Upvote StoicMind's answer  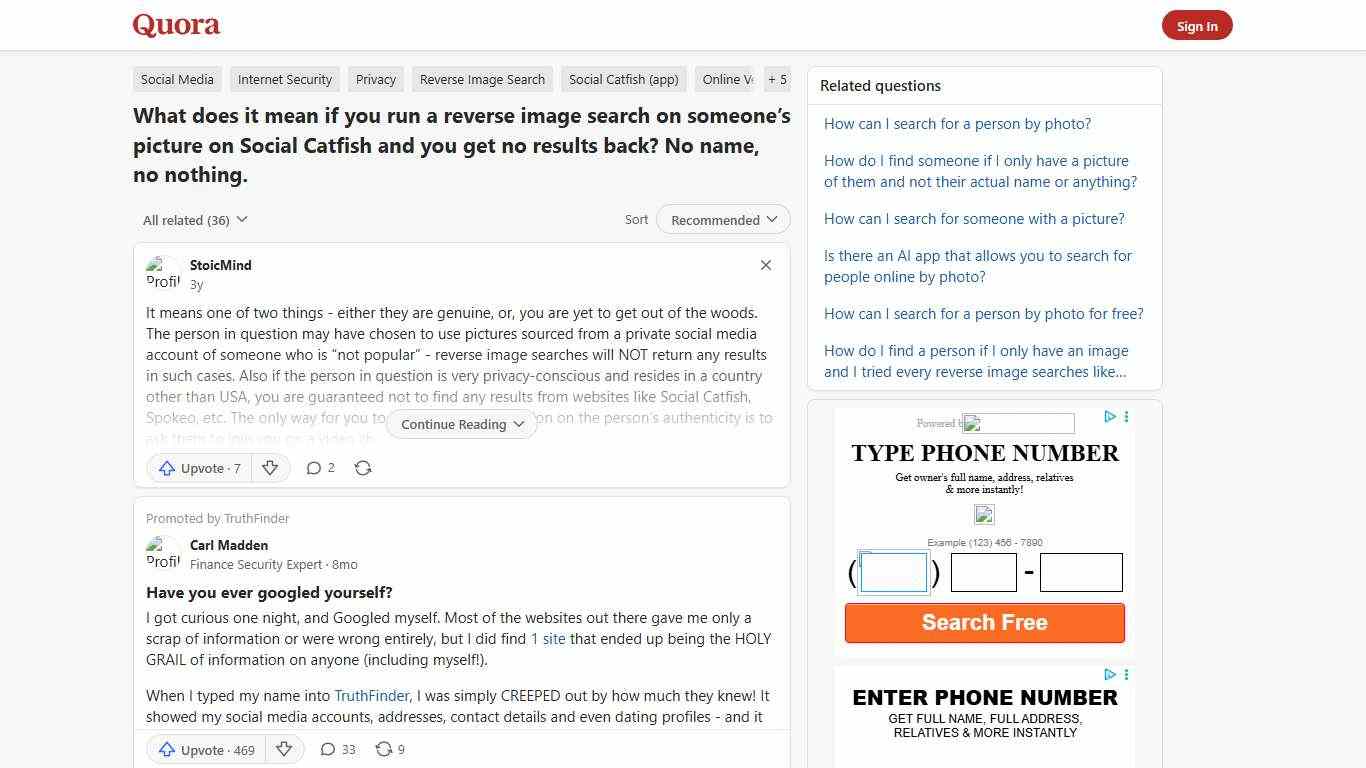pyautogui.click(x=197, y=468)
